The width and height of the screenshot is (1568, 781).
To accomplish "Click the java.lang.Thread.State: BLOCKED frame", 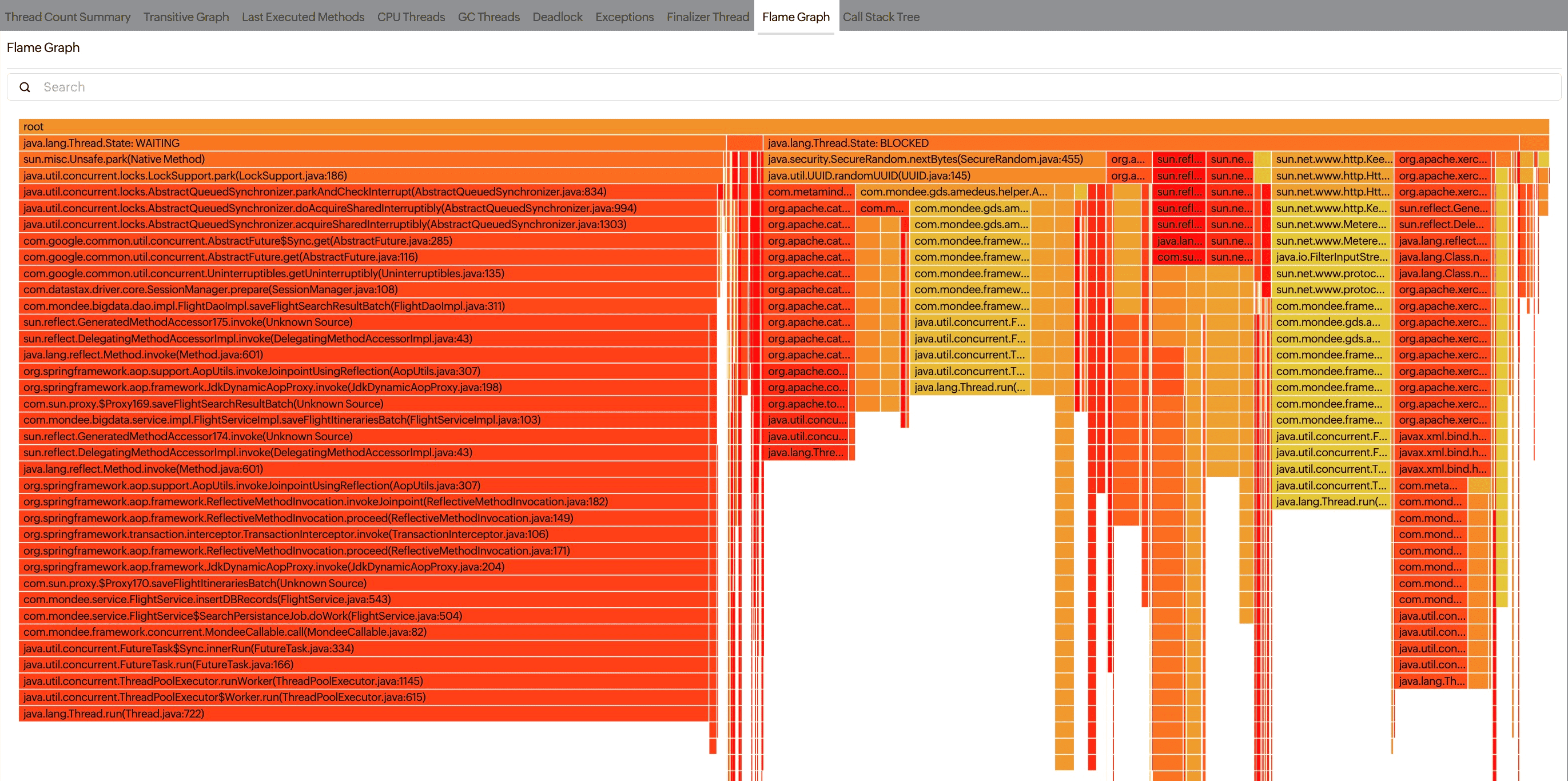I will pos(974,142).
